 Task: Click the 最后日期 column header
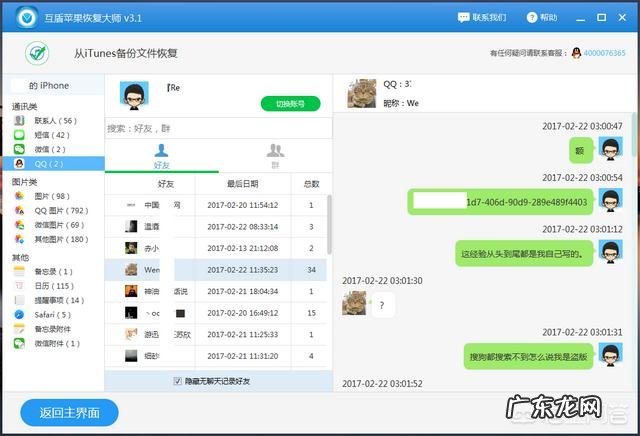243,184
